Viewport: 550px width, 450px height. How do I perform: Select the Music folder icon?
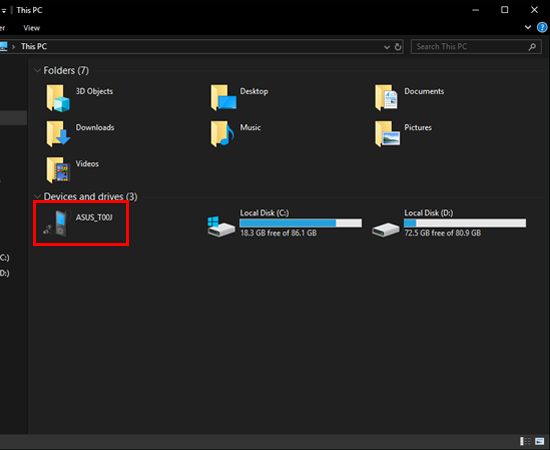pyautogui.click(x=222, y=134)
